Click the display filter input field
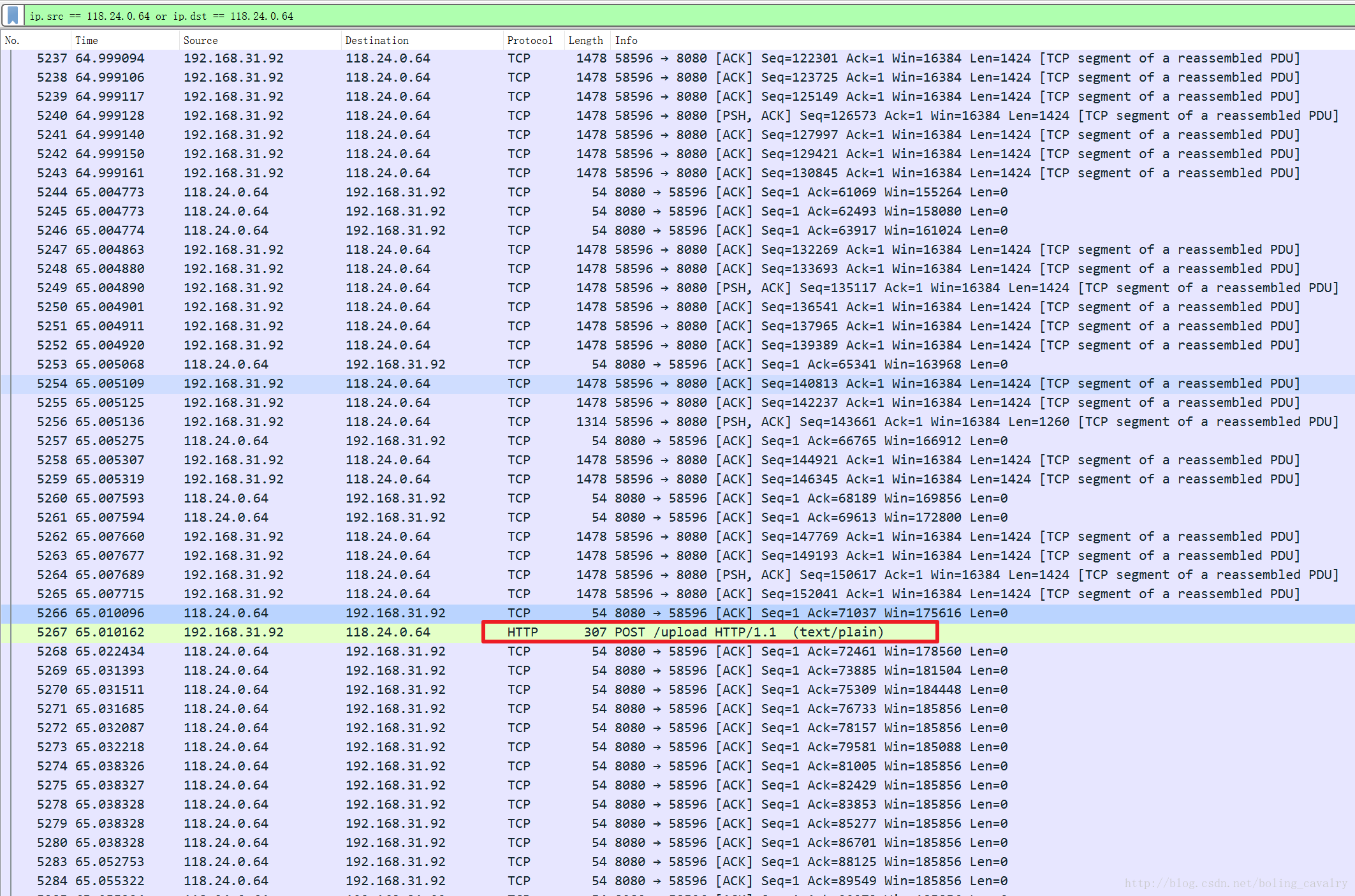The width and height of the screenshot is (1355, 896). click(x=689, y=15)
